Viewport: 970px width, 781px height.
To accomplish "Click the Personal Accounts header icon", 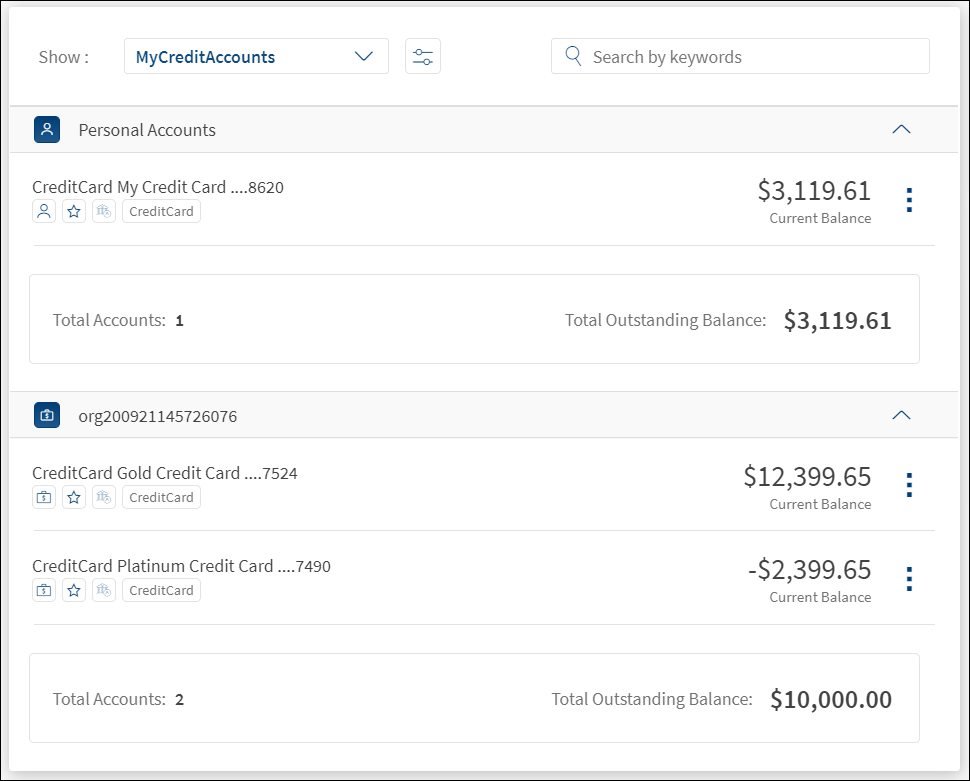I will click(x=47, y=130).
